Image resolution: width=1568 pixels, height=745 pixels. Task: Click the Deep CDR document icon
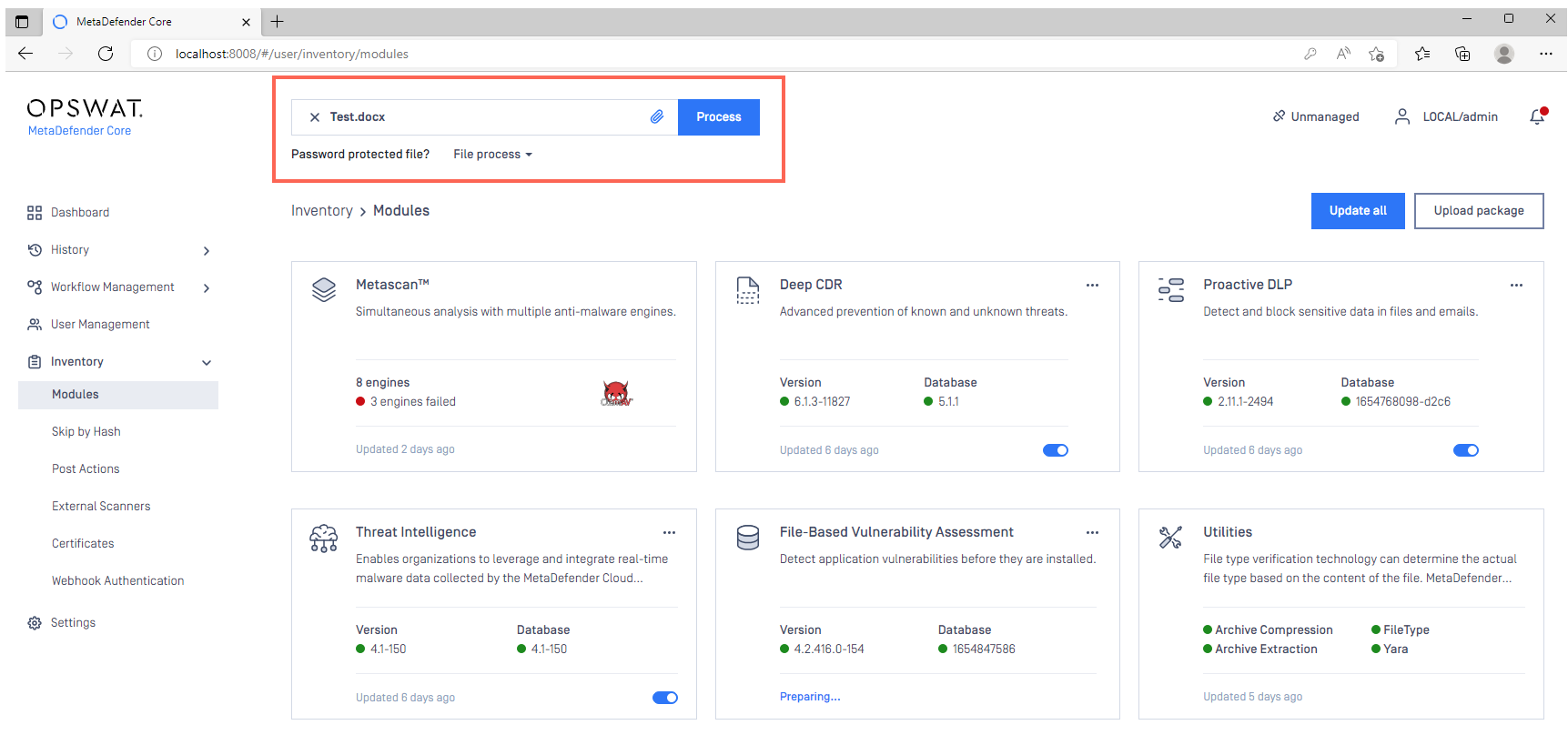[x=748, y=290]
